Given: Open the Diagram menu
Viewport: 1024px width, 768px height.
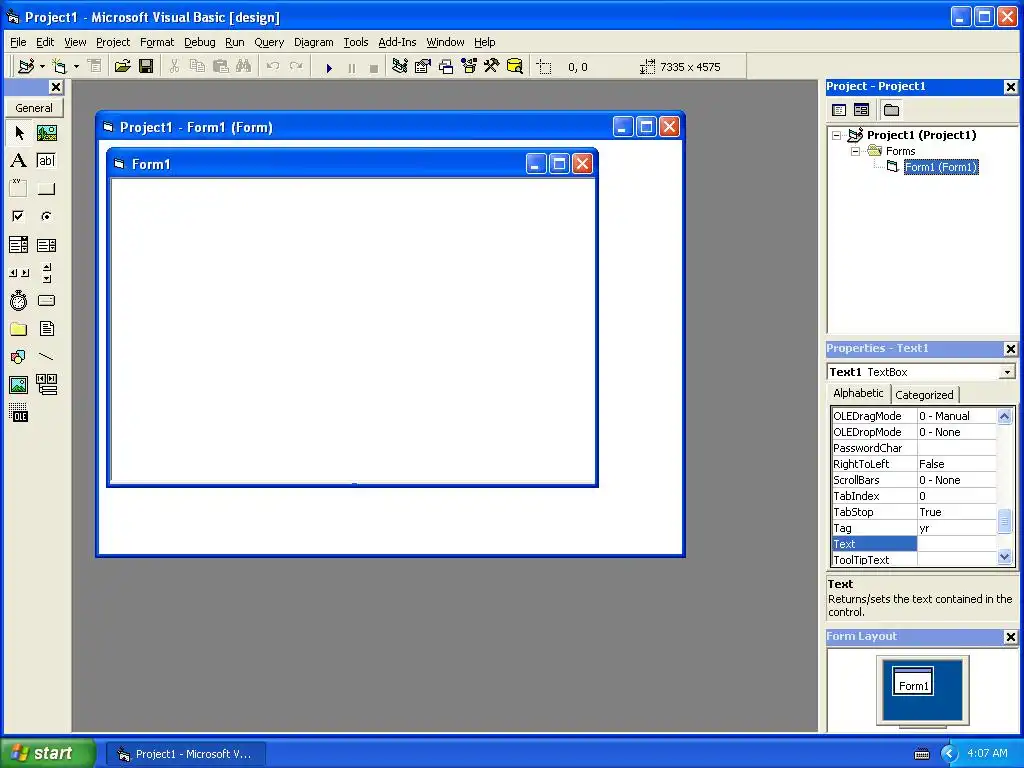Looking at the screenshot, I should click(x=313, y=42).
